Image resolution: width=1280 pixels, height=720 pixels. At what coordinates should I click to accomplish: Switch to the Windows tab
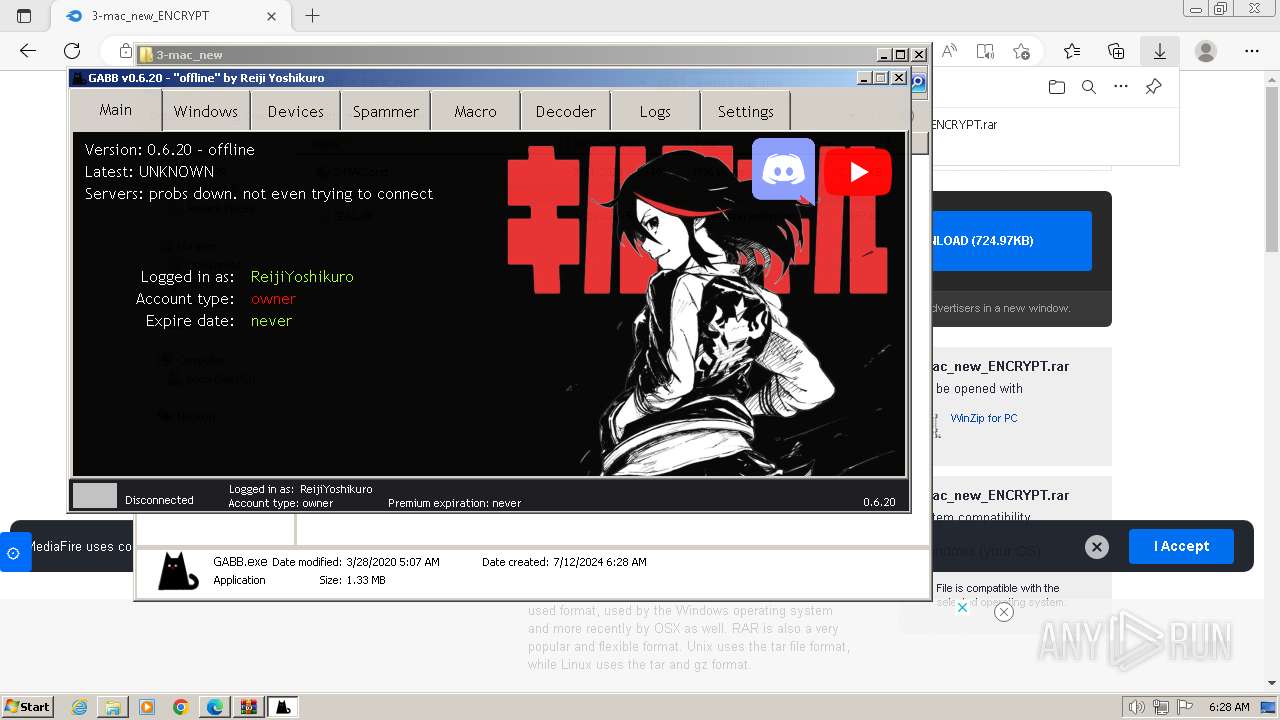(205, 111)
